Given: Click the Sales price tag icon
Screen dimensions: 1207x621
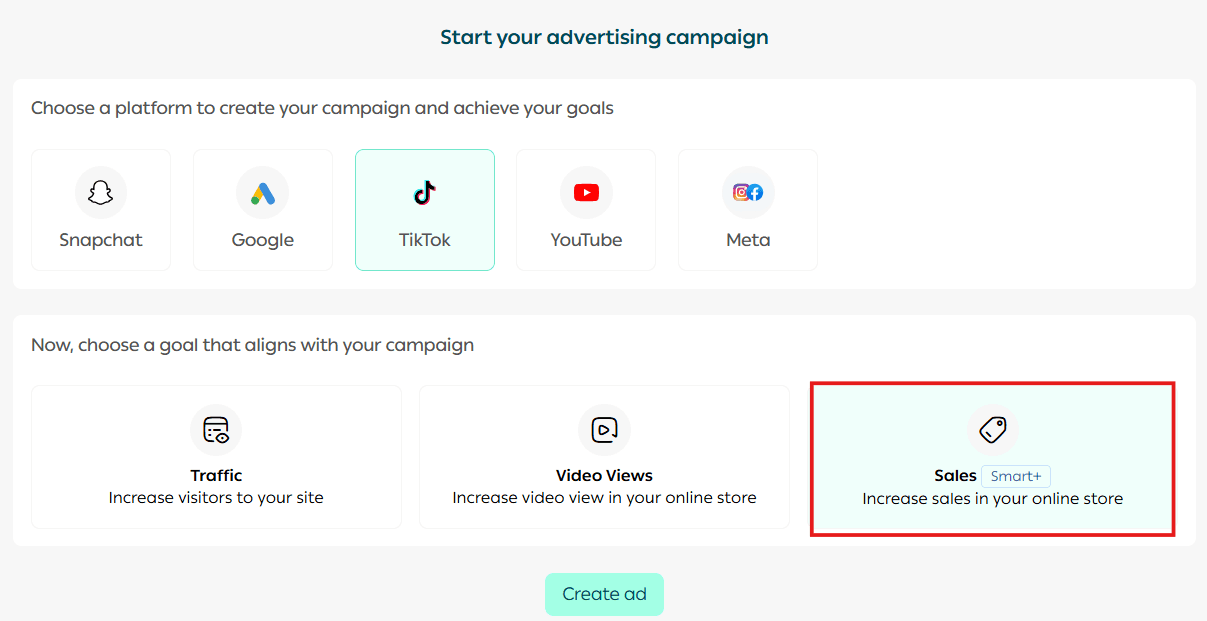Looking at the screenshot, I should point(992,430).
